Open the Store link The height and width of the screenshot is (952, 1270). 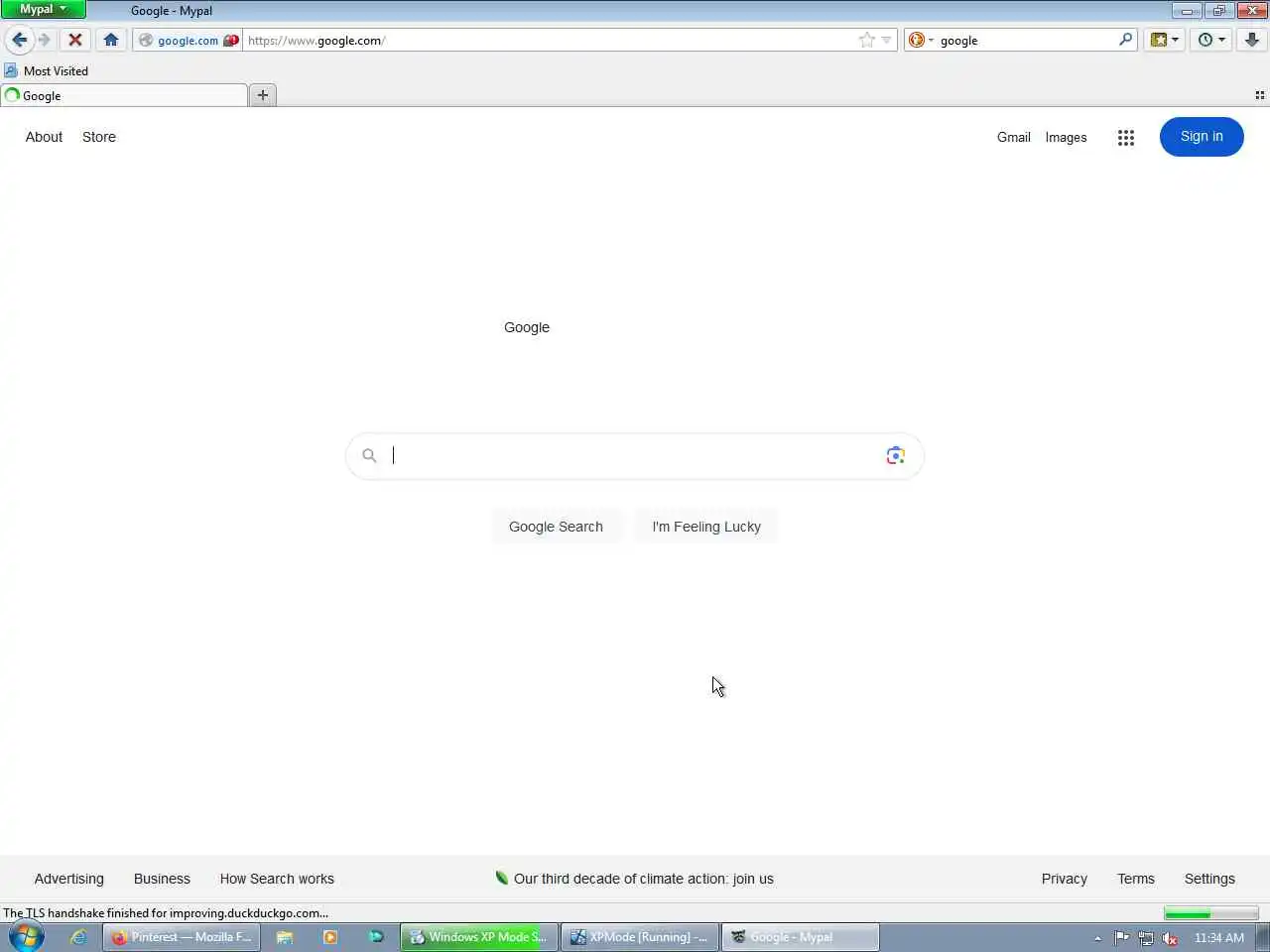pyautogui.click(x=99, y=137)
